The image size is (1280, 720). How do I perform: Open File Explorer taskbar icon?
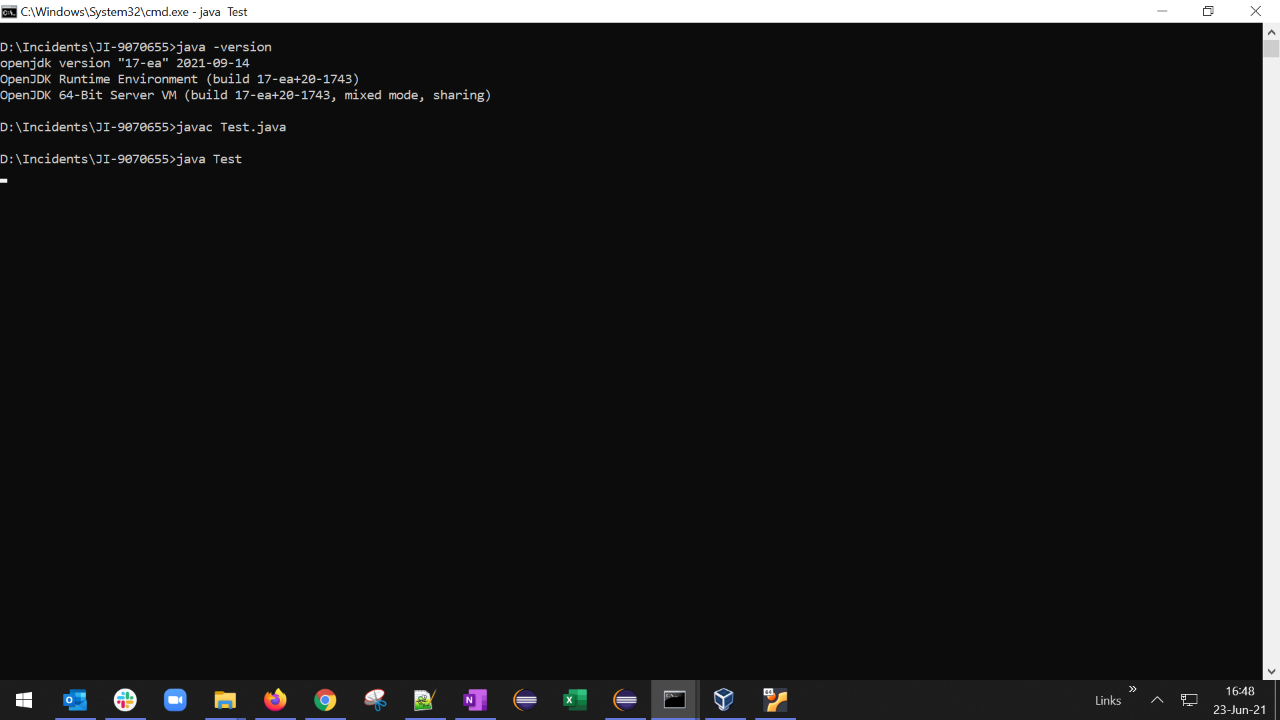tap(225, 700)
